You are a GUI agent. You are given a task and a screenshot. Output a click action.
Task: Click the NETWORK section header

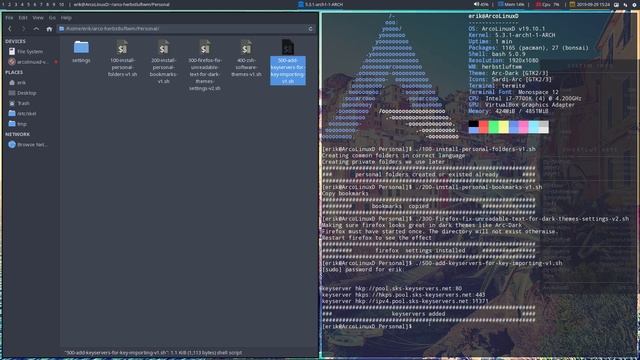point(17,134)
